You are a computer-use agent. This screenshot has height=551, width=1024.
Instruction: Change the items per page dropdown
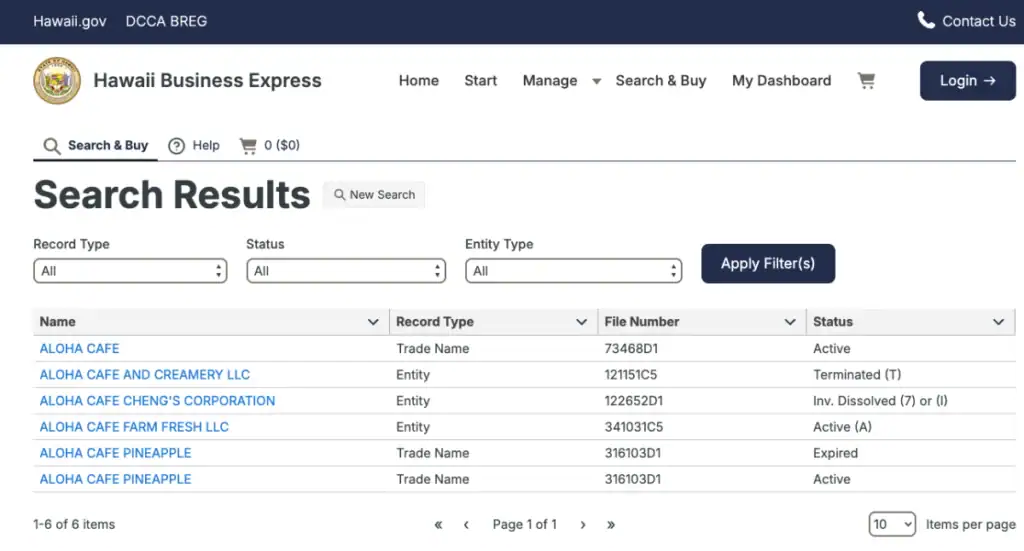point(892,524)
